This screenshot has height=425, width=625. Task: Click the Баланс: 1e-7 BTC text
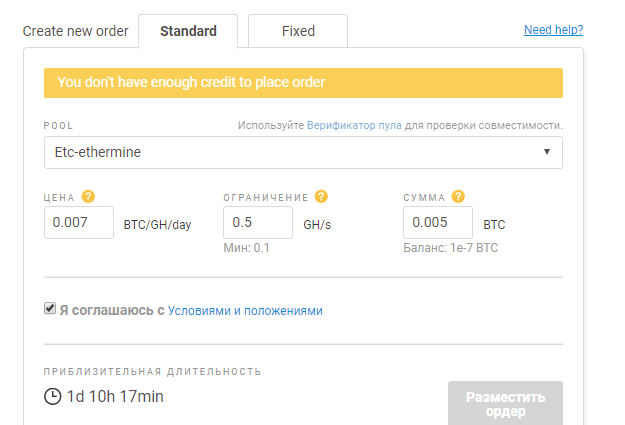pyautogui.click(x=450, y=248)
